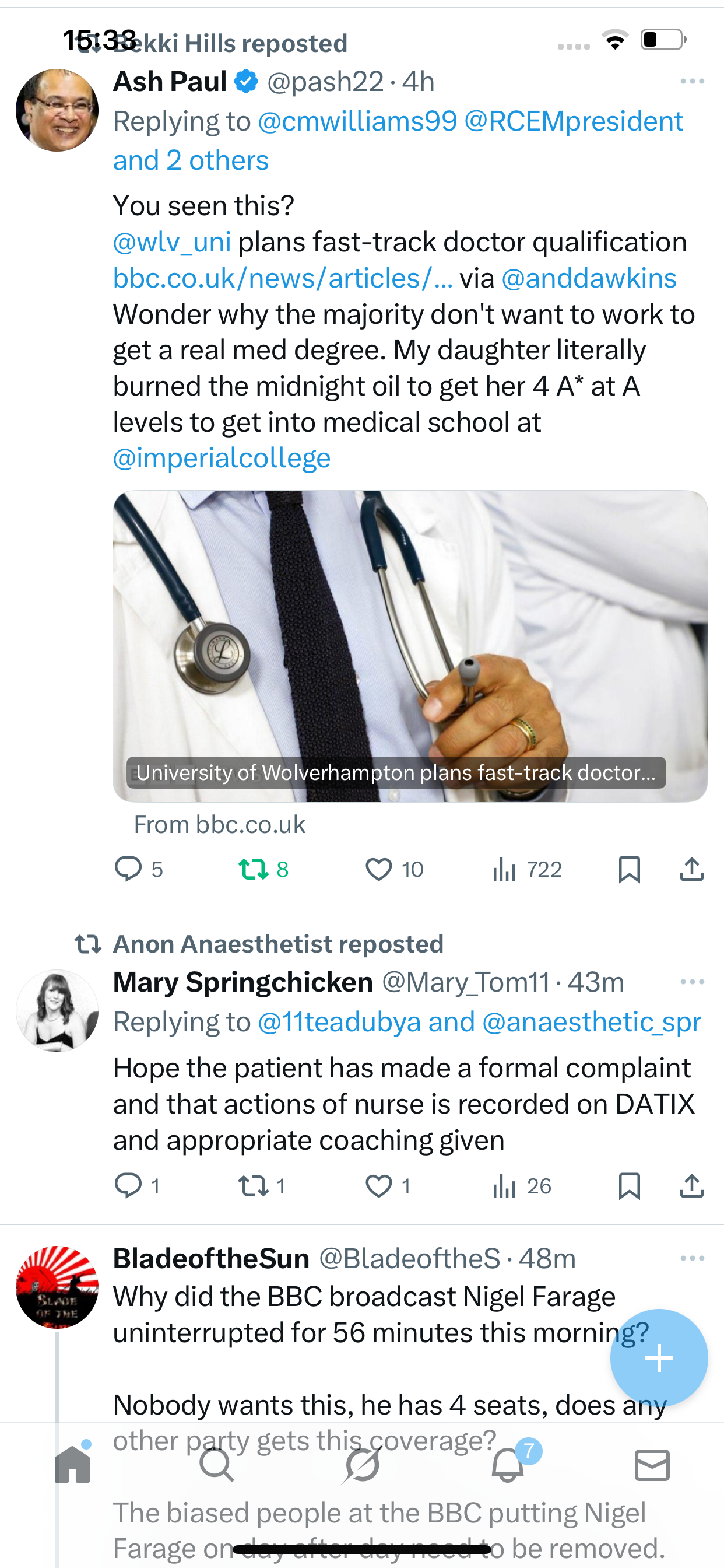Reply to Ash Paul's tweet
724x1568 pixels.
(128, 869)
